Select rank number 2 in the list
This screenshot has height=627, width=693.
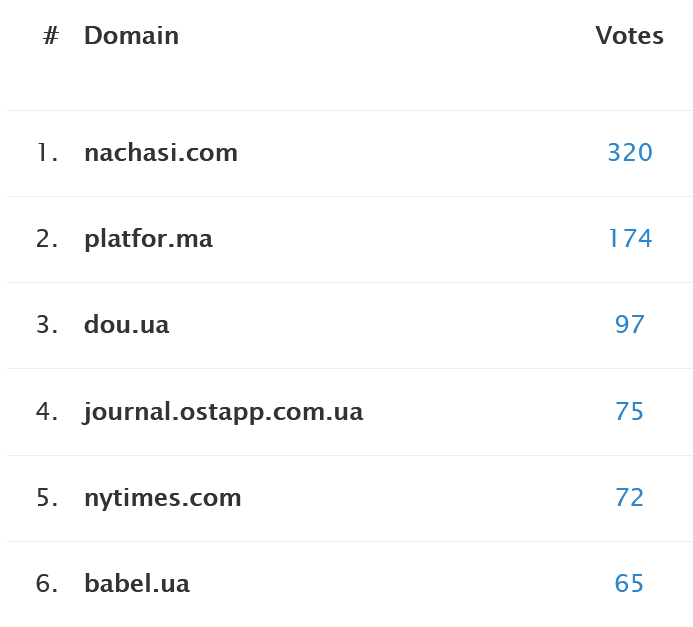[x=47, y=239]
